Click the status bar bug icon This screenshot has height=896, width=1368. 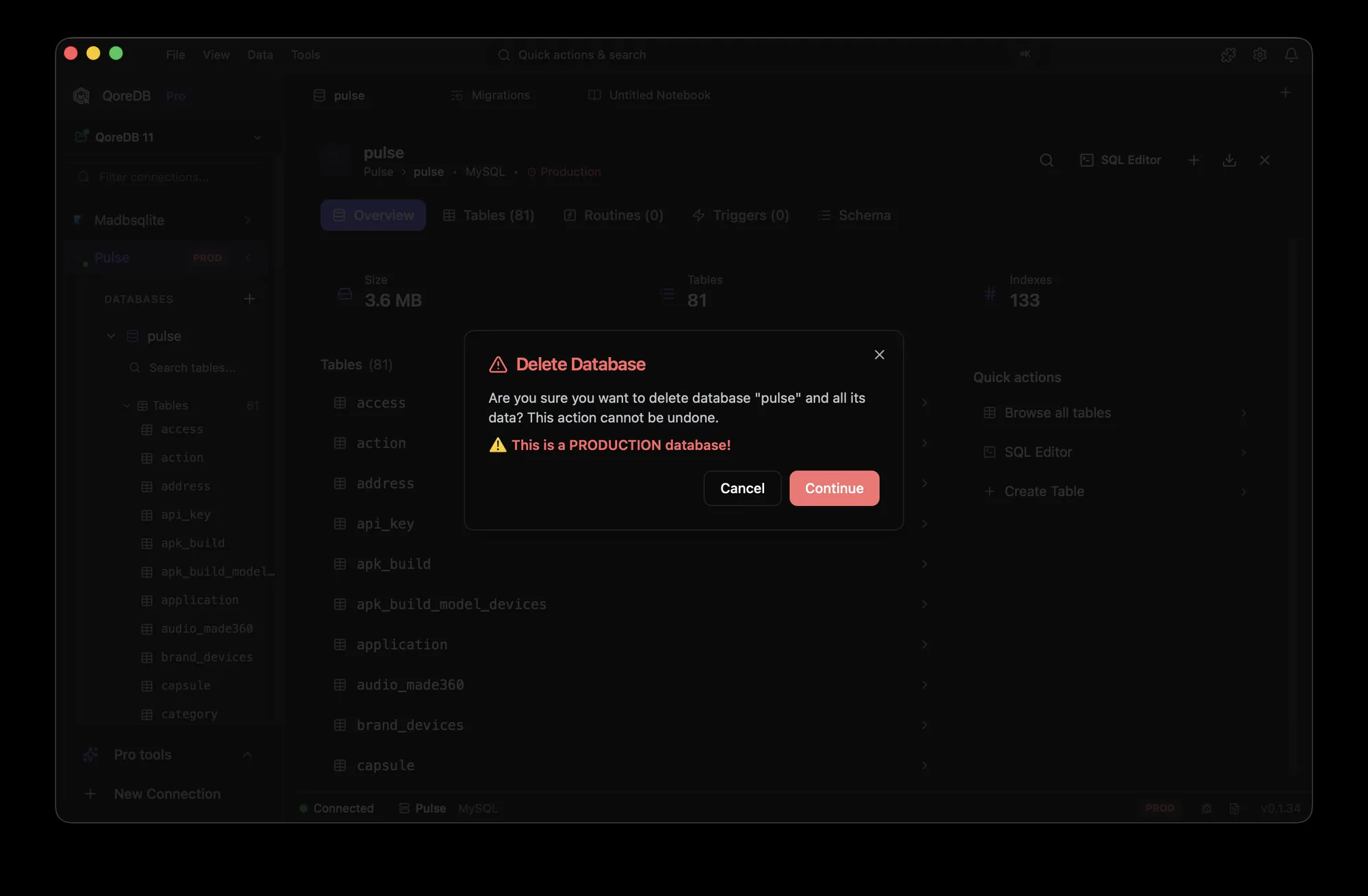(1207, 808)
